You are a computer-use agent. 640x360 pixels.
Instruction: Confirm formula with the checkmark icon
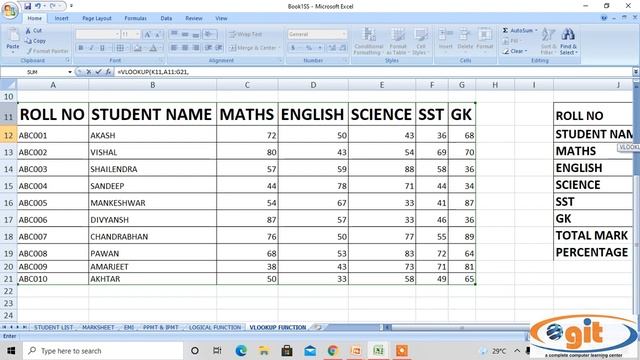pos(98,72)
